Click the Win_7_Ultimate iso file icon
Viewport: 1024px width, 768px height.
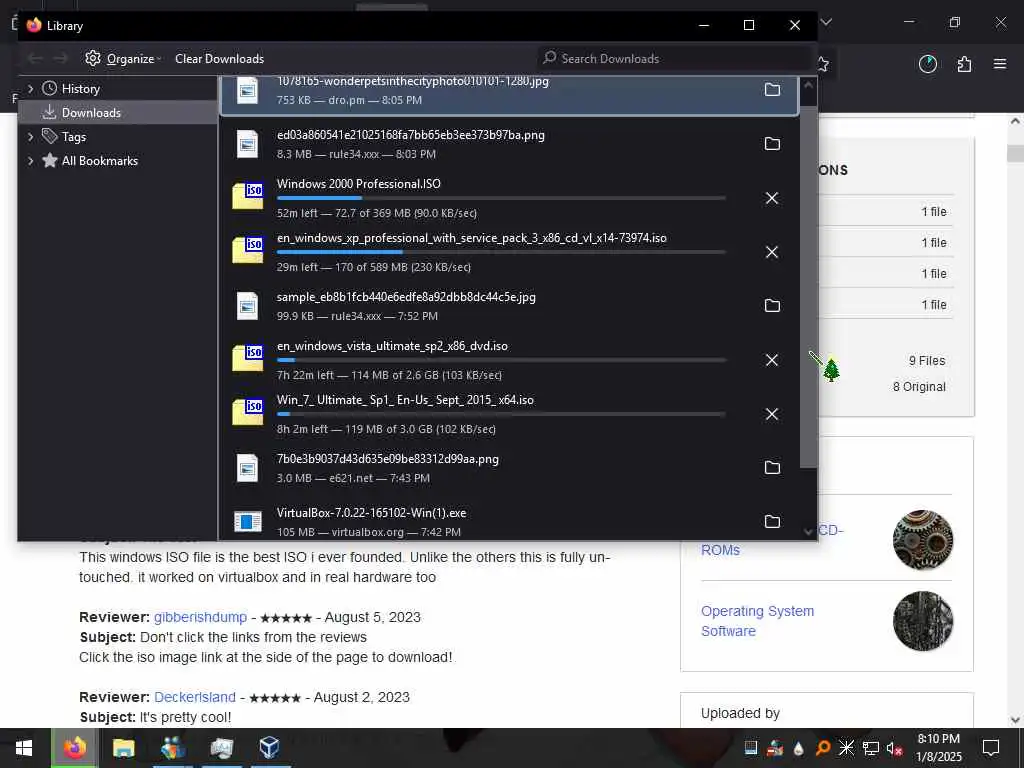coord(248,413)
